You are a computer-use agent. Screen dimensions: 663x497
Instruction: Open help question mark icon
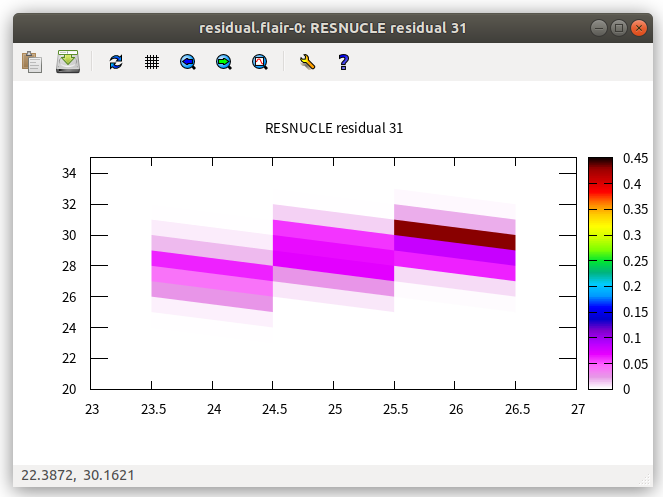(x=343, y=62)
